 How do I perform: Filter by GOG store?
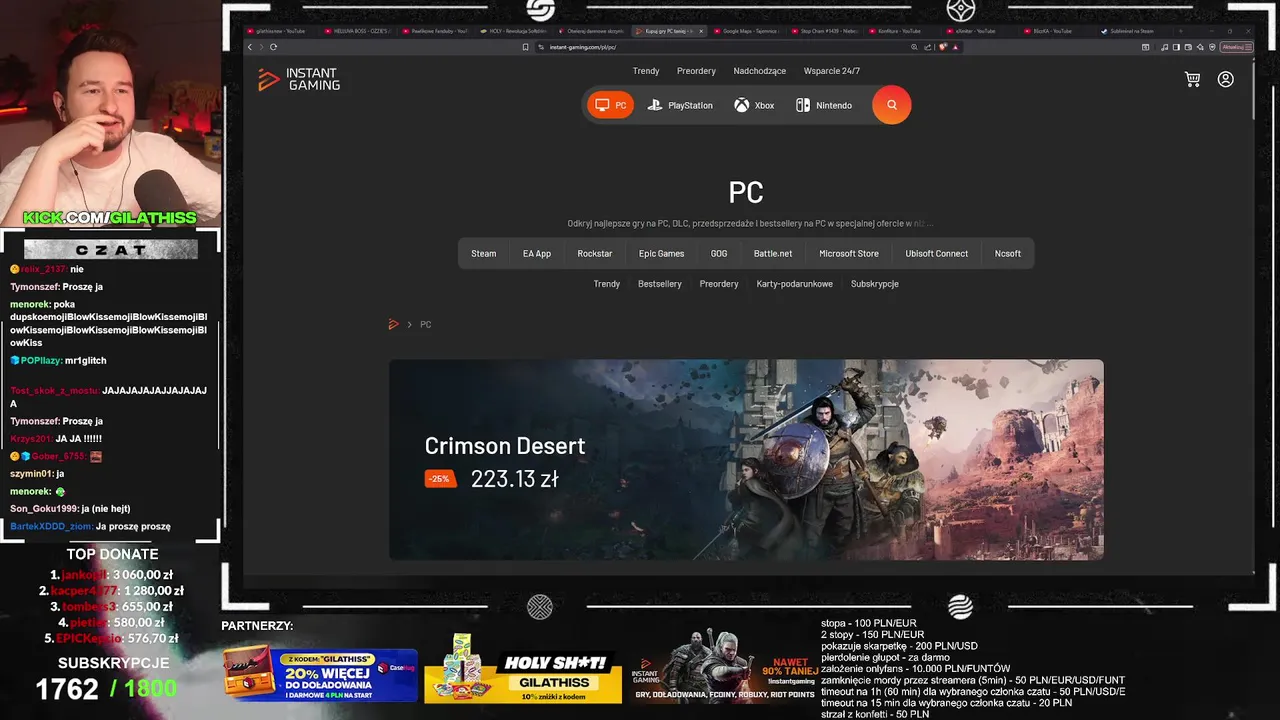[719, 254]
